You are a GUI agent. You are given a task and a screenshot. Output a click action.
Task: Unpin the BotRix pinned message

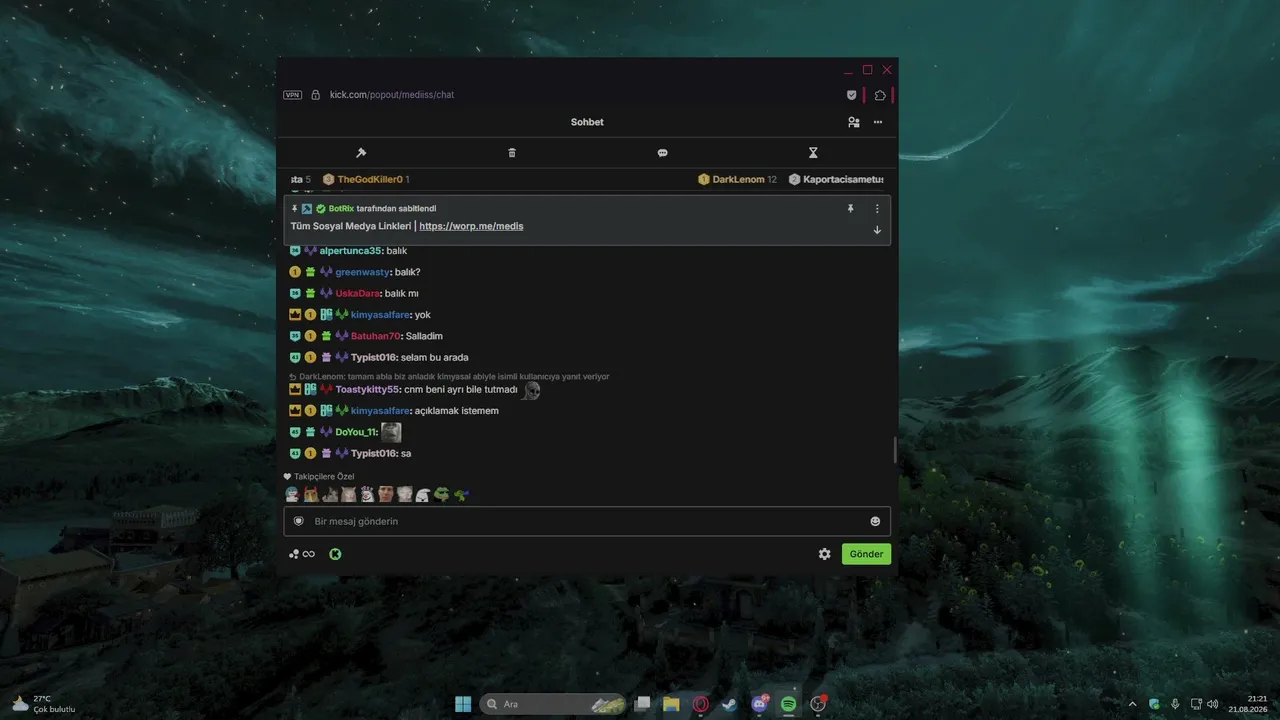(850, 209)
